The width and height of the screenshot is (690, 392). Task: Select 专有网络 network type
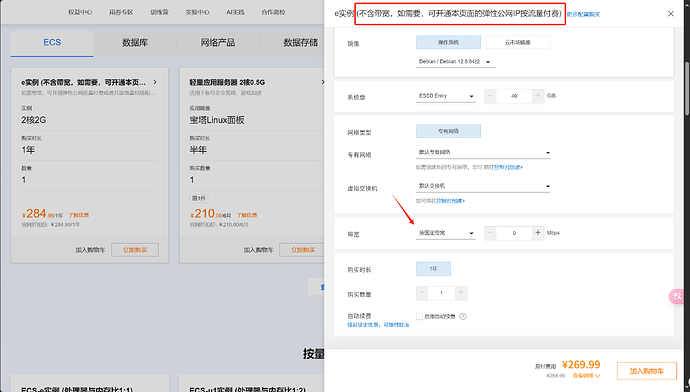pyautogui.click(x=448, y=131)
